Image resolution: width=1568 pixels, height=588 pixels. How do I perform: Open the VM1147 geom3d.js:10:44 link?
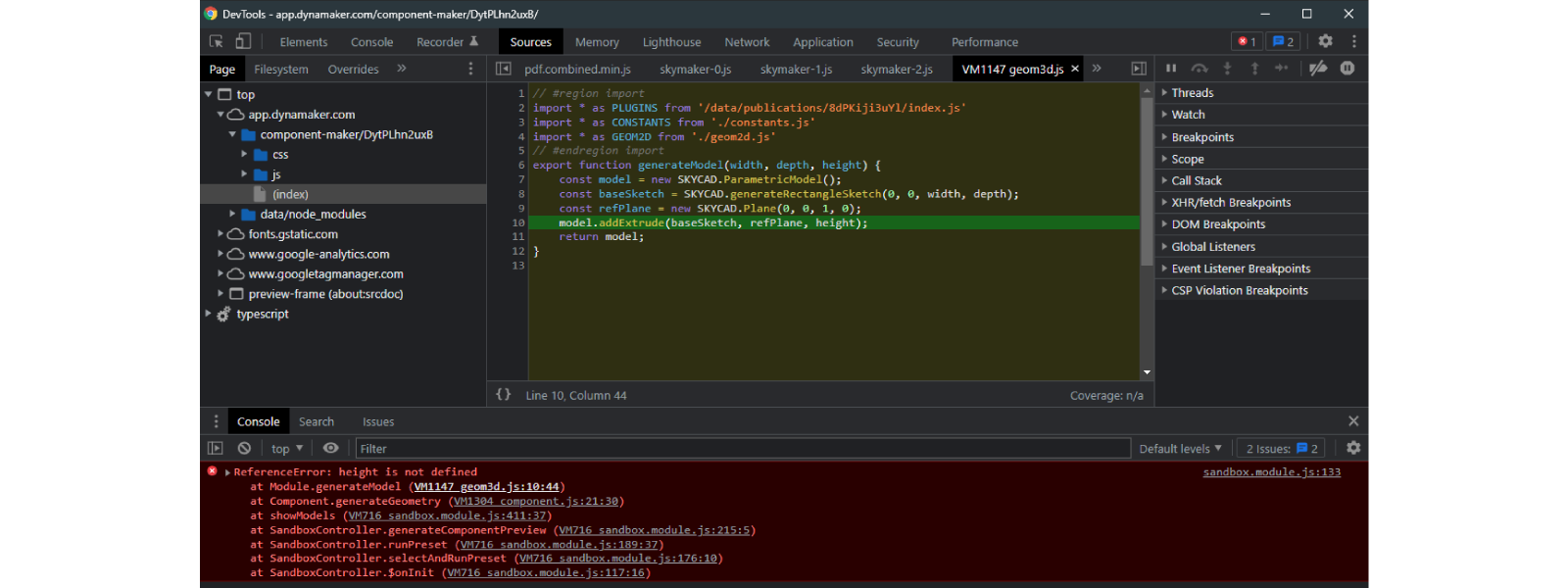pos(486,487)
